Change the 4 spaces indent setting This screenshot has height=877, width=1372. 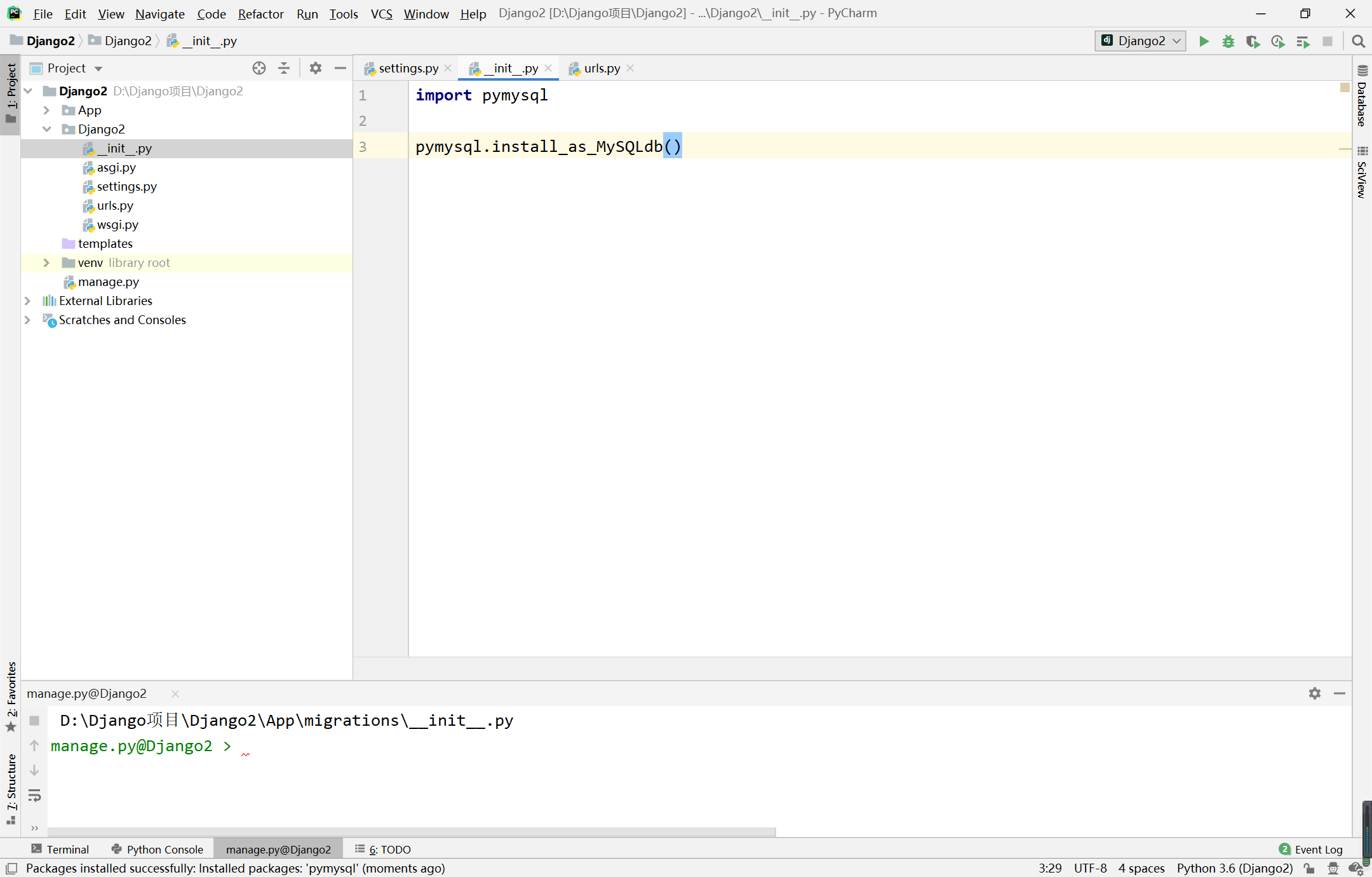click(1141, 868)
